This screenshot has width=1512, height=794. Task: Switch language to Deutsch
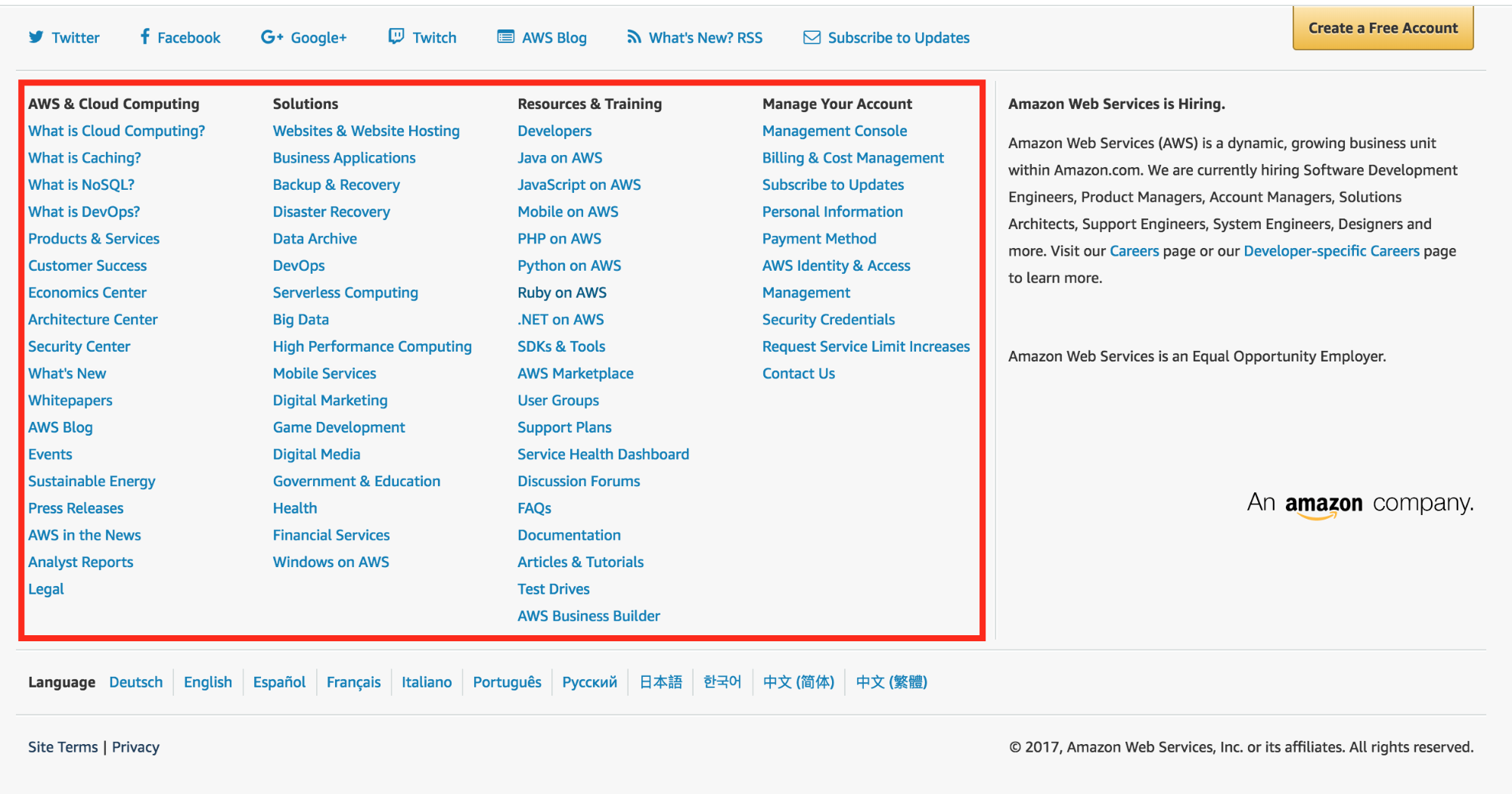click(x=136, y=682)
